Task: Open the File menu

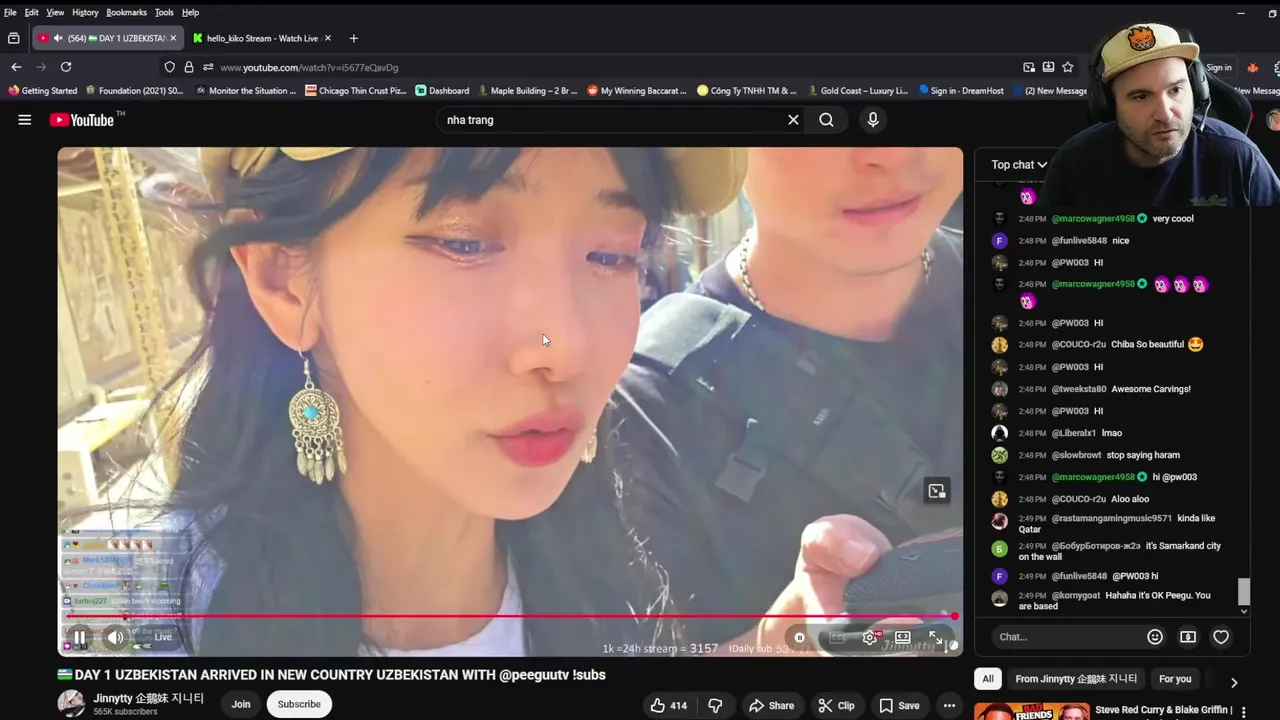Action: (10, 12)
